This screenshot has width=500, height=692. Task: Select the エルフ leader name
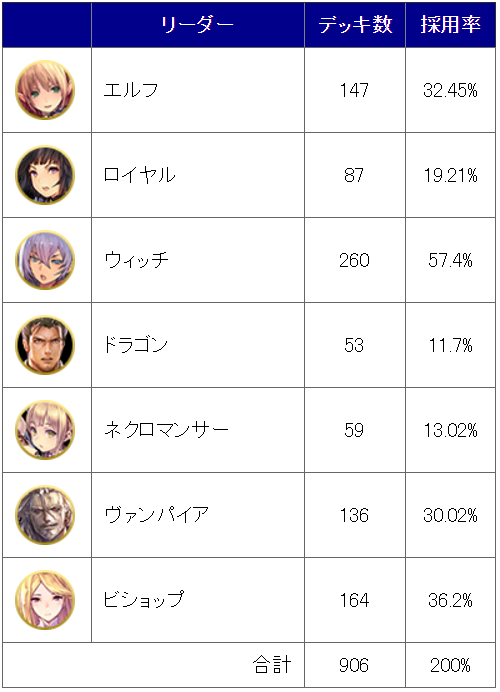131,90
